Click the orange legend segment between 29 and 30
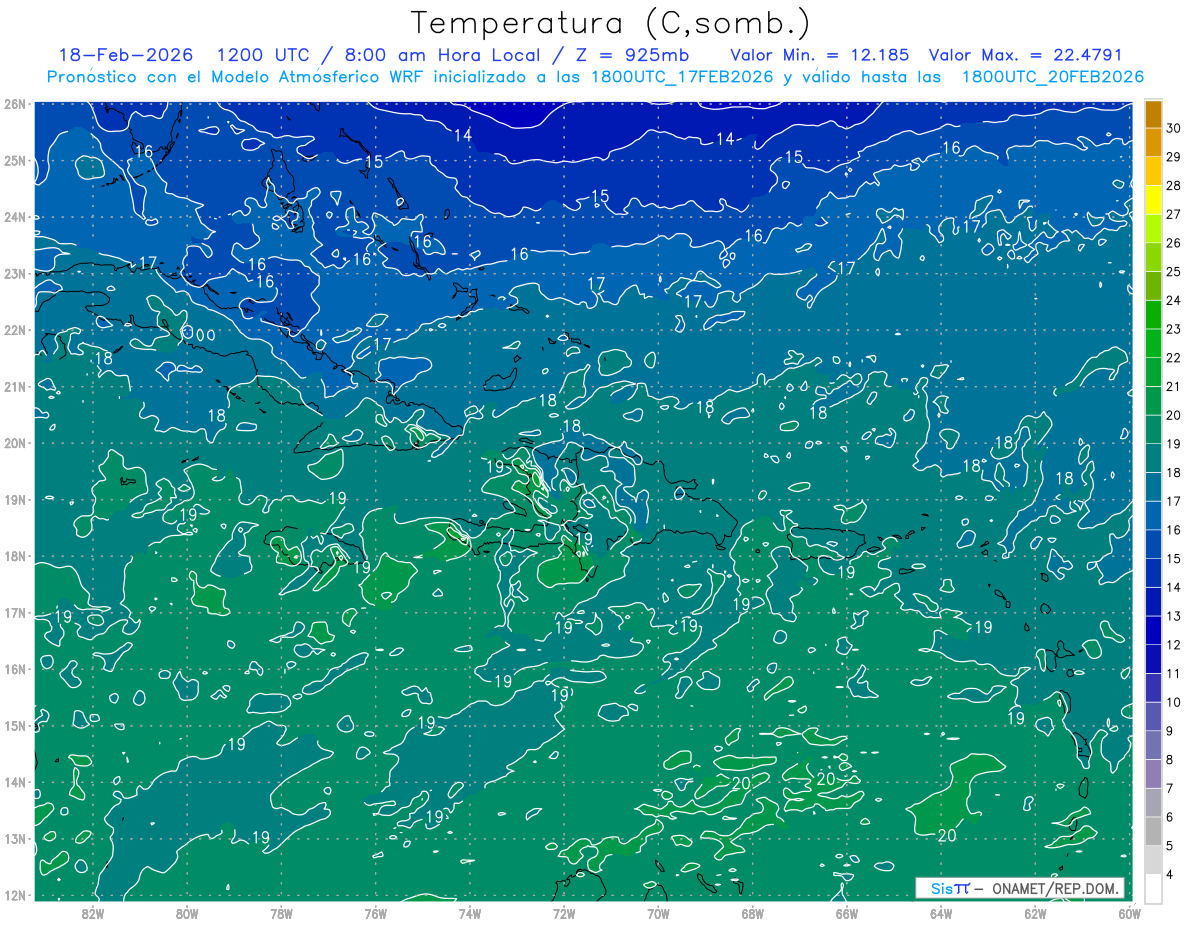 (x=1153, y=143)
